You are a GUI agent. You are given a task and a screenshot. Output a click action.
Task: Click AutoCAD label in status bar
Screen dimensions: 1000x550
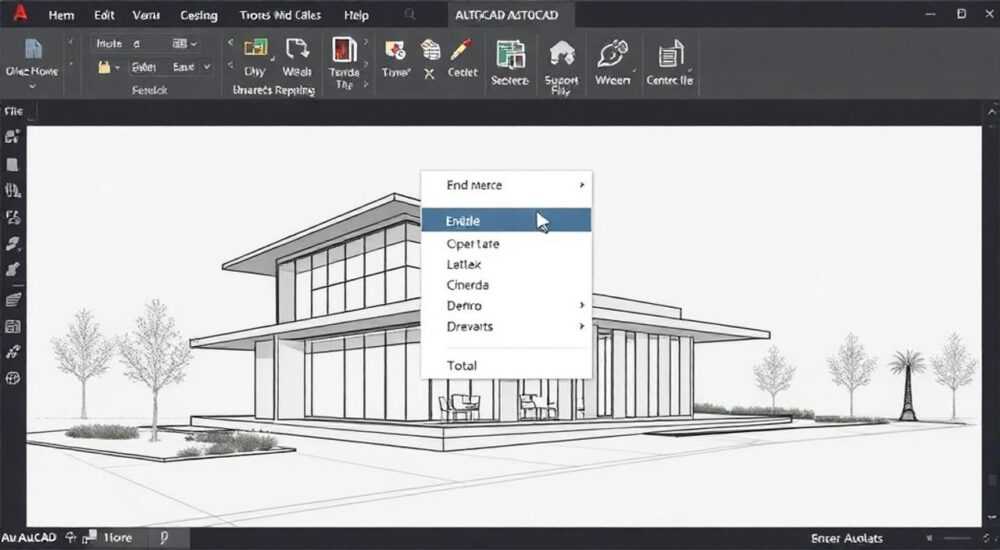(29, 538)
